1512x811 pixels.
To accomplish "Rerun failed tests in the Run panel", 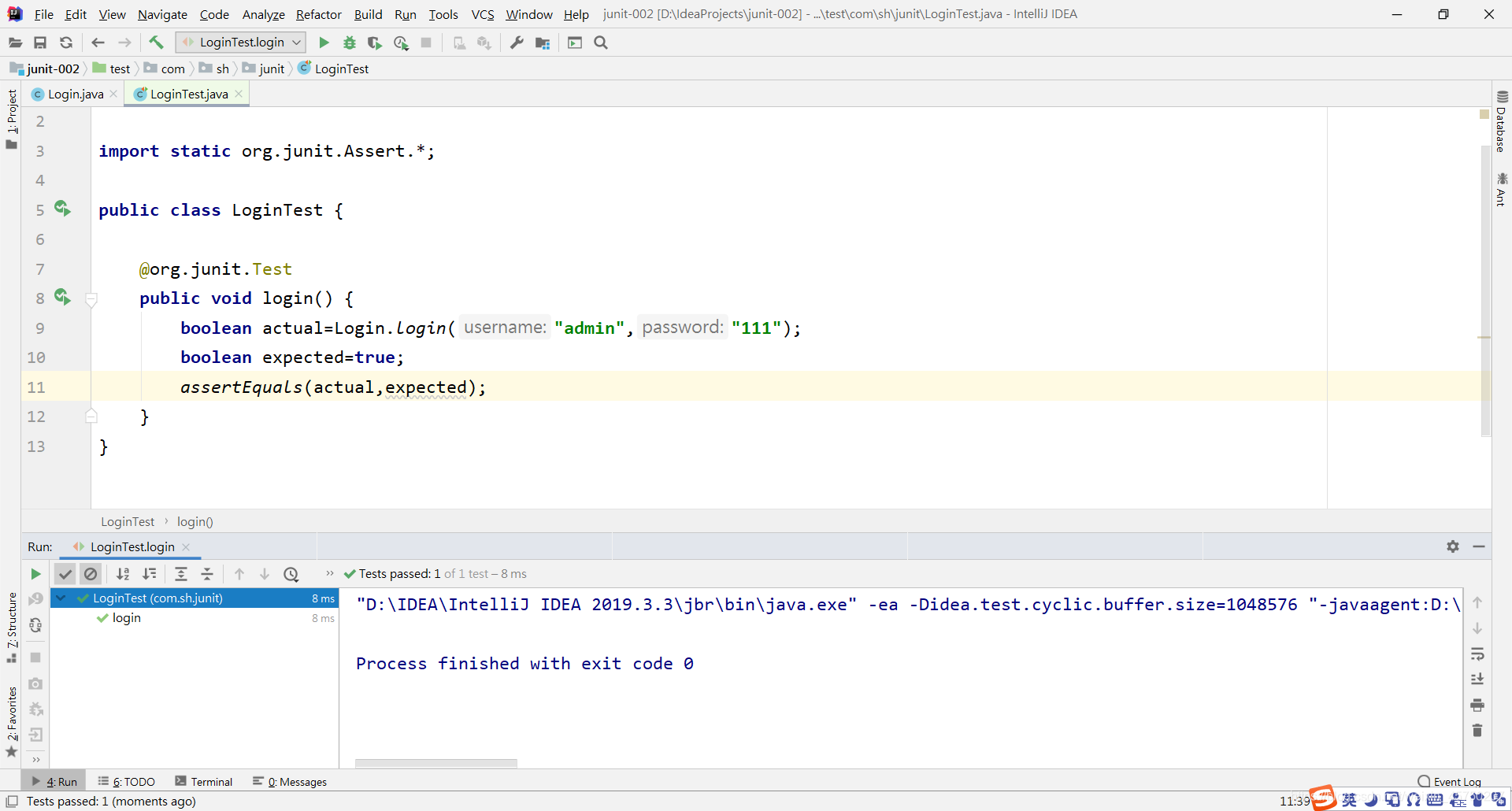I will click(x=35, y=599).
